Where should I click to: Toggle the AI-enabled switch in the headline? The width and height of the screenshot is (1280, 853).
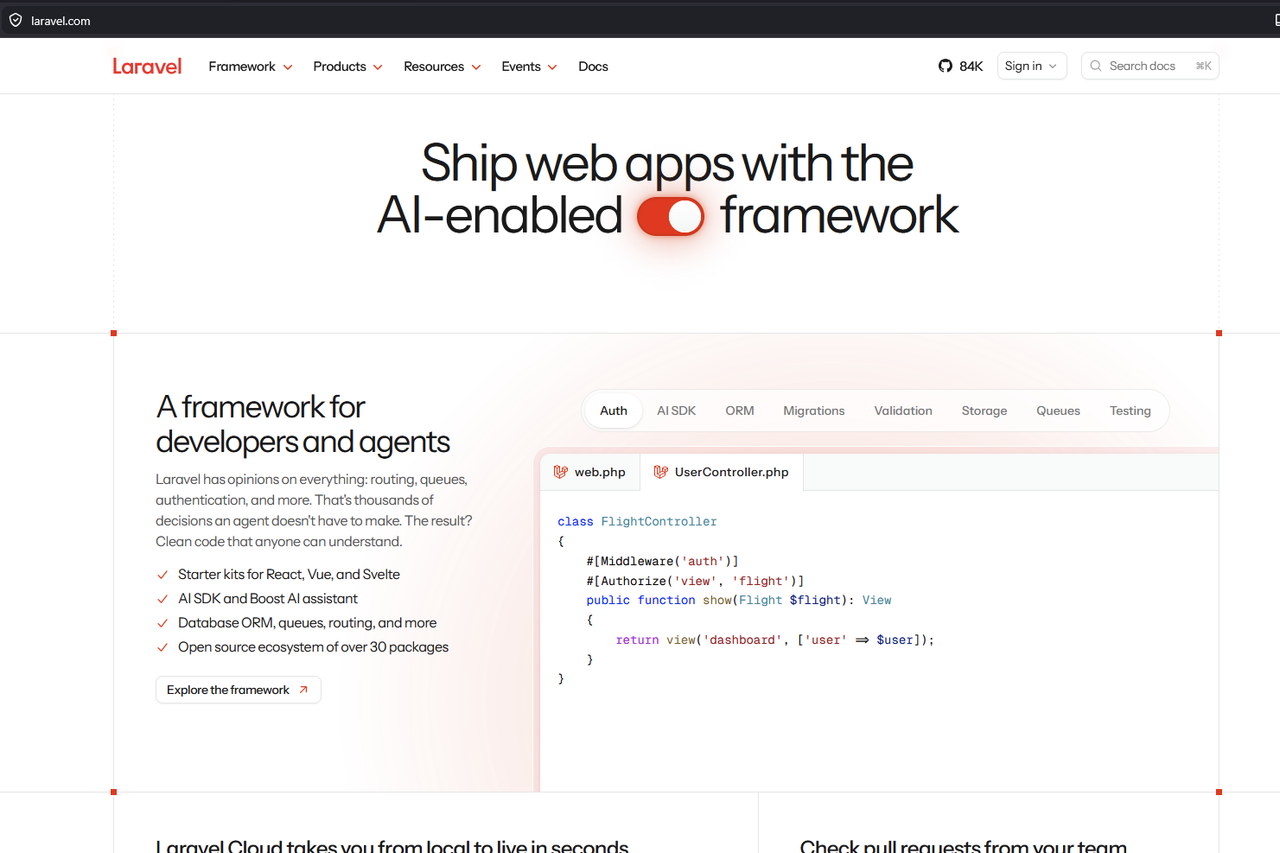click(671, 216)
